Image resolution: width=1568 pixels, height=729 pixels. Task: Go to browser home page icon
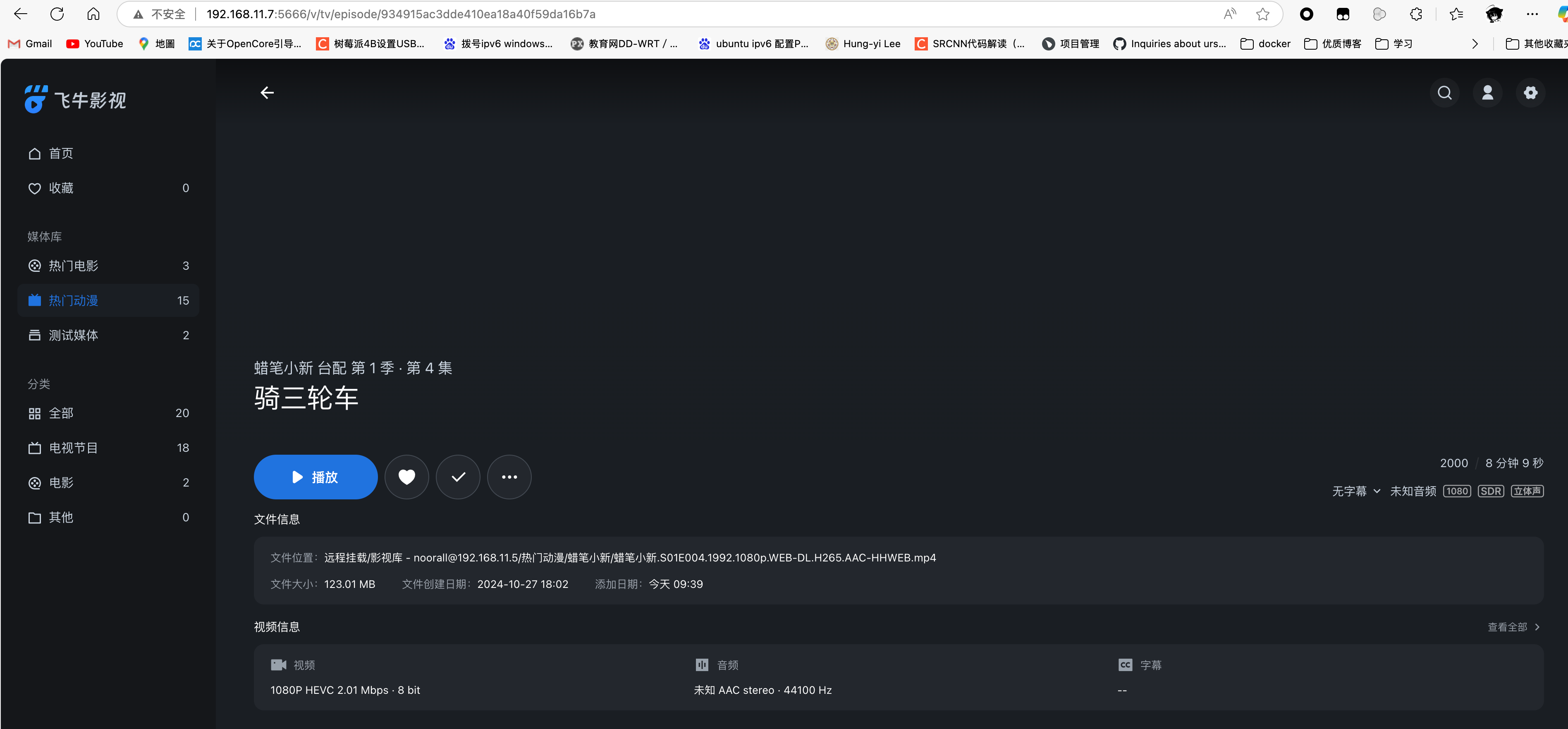[93, 14]
